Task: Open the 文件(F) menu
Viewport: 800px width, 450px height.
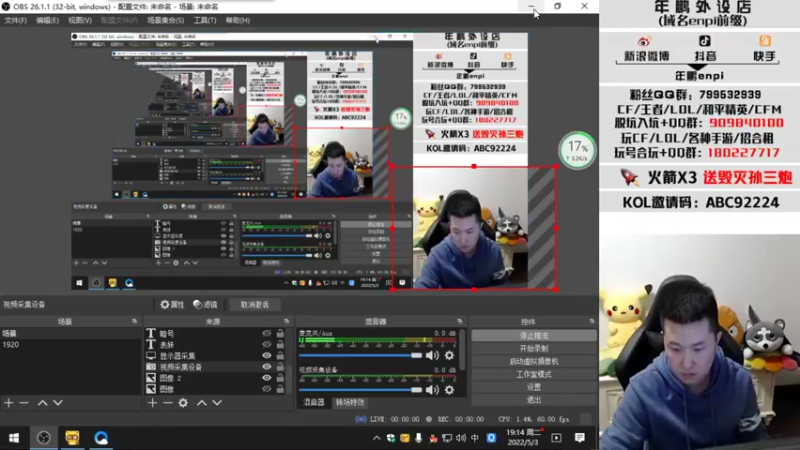Action: (15, 20)
